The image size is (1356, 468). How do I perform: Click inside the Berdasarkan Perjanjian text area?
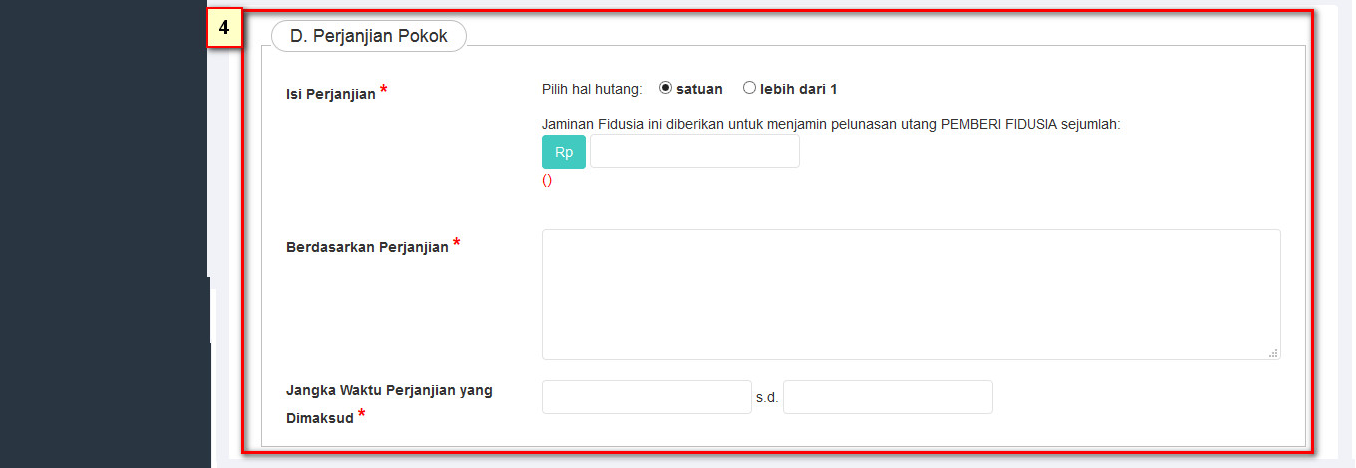click(x=910, y=294)
